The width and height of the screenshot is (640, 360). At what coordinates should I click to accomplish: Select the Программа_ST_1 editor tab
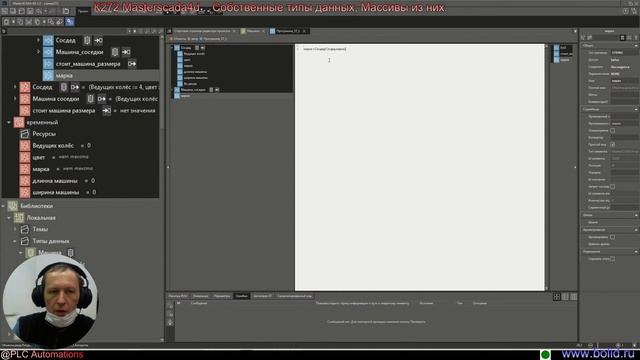[x=288, y=31]
